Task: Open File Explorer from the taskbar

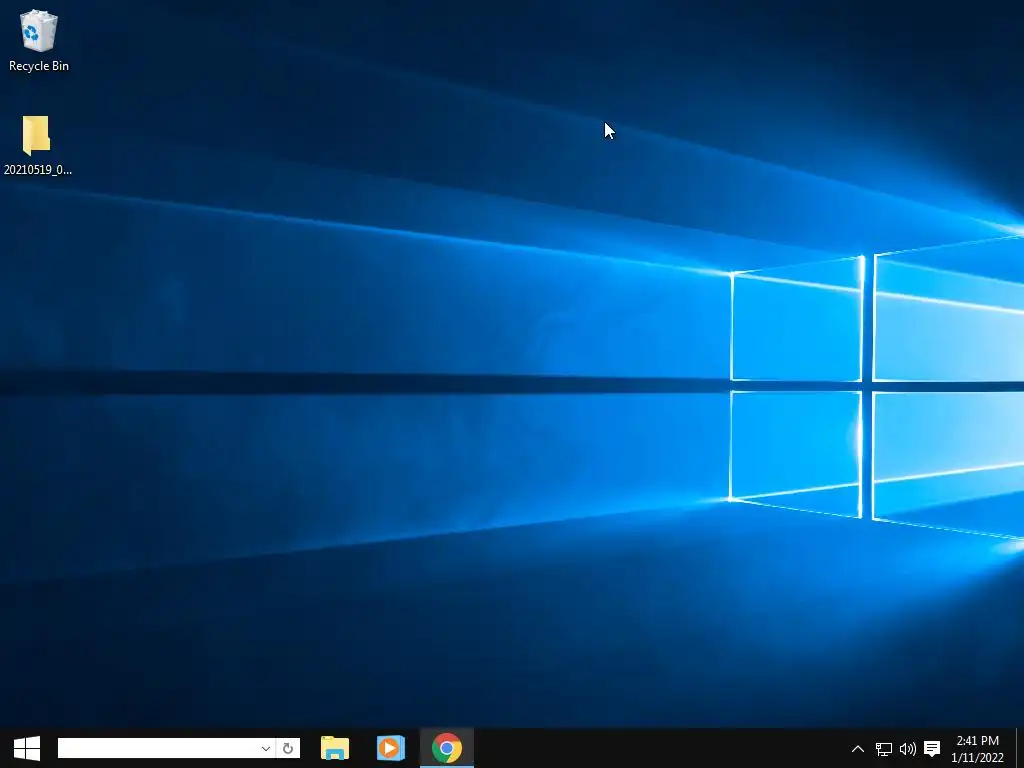Action: pos(335,748)
